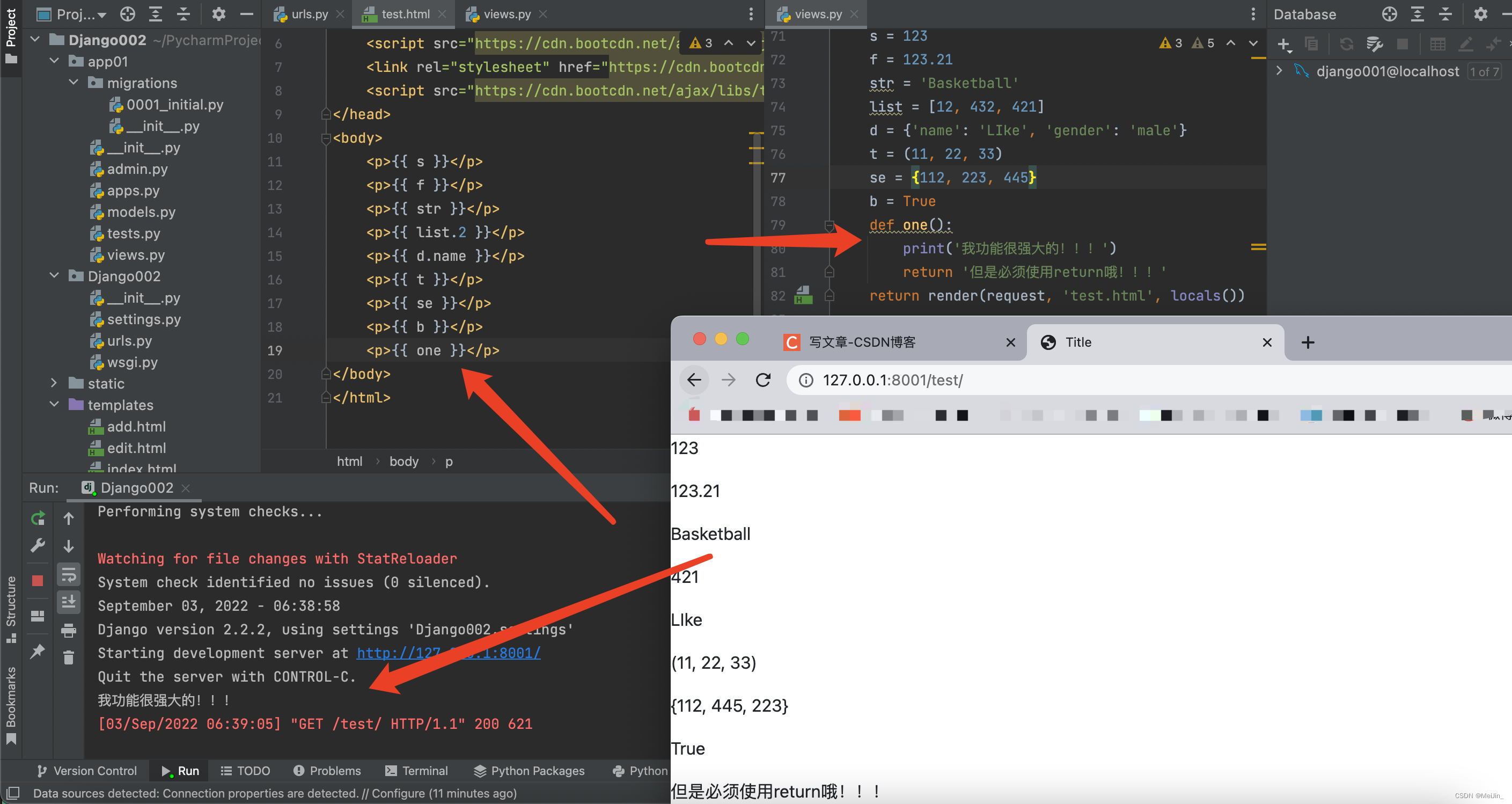The width and height of the screenshot is (1512, 804).
Task: Open the Version Control tool window
Action: click(x=87, y=771)
